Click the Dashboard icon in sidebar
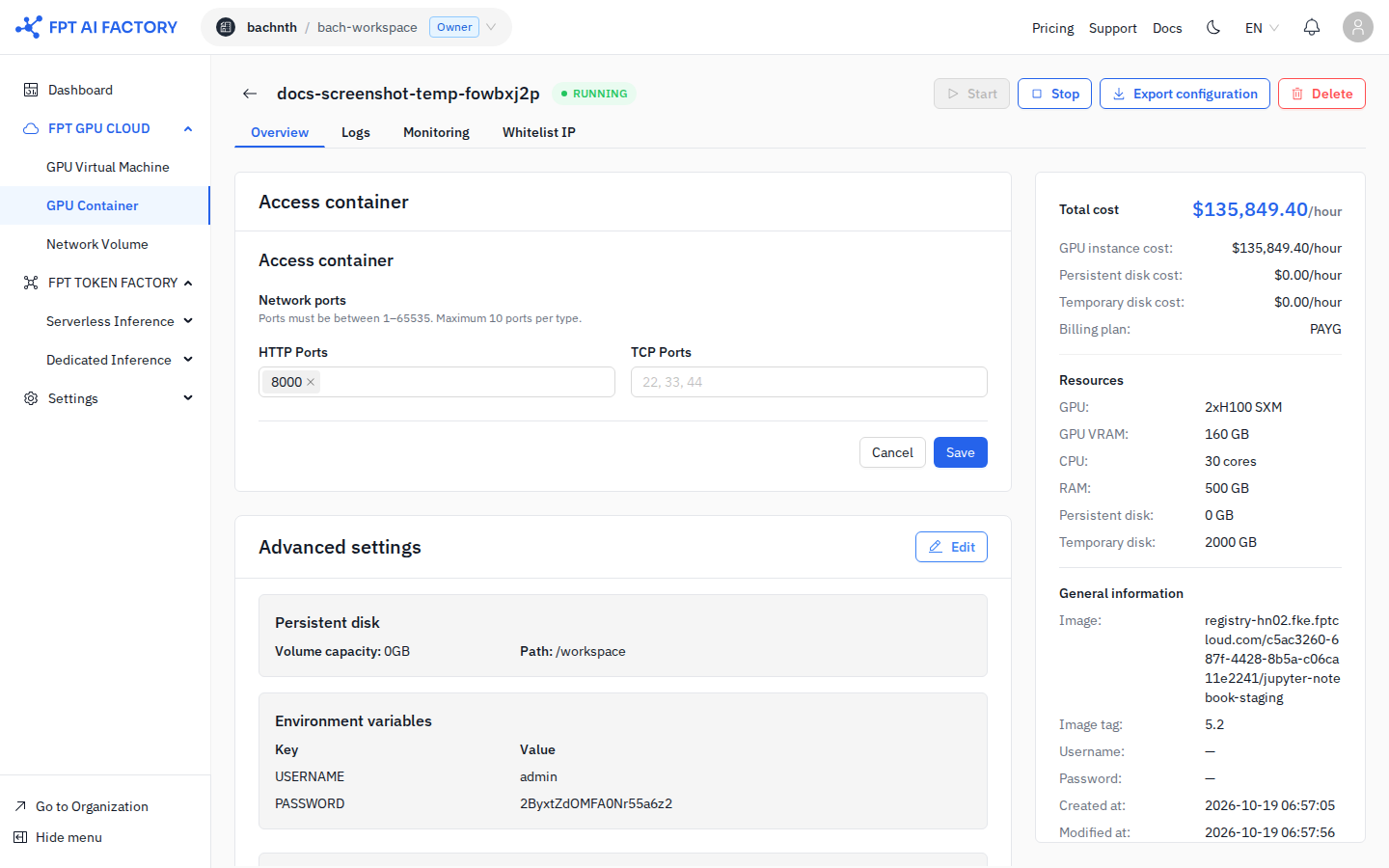The height and width of the screenshot is (868, 1389). point(31,90)
